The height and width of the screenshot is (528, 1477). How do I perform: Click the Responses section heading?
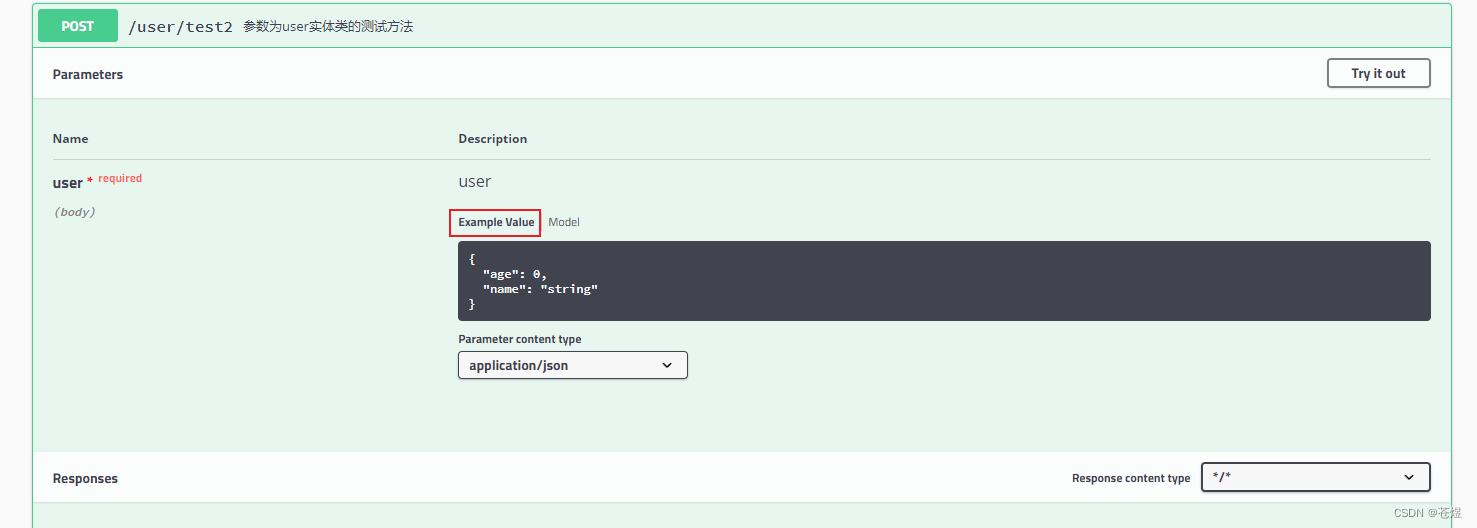(x=85, y=479)
